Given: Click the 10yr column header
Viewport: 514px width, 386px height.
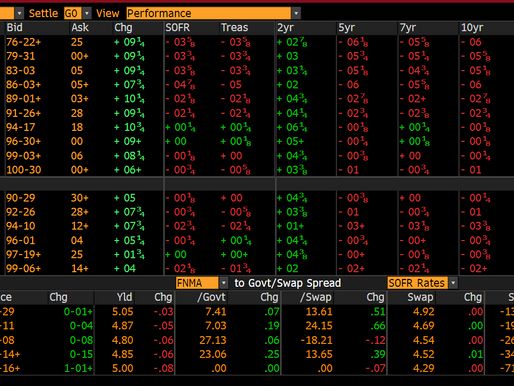Looking at the screenshot, I should click(x=472, y=27).
